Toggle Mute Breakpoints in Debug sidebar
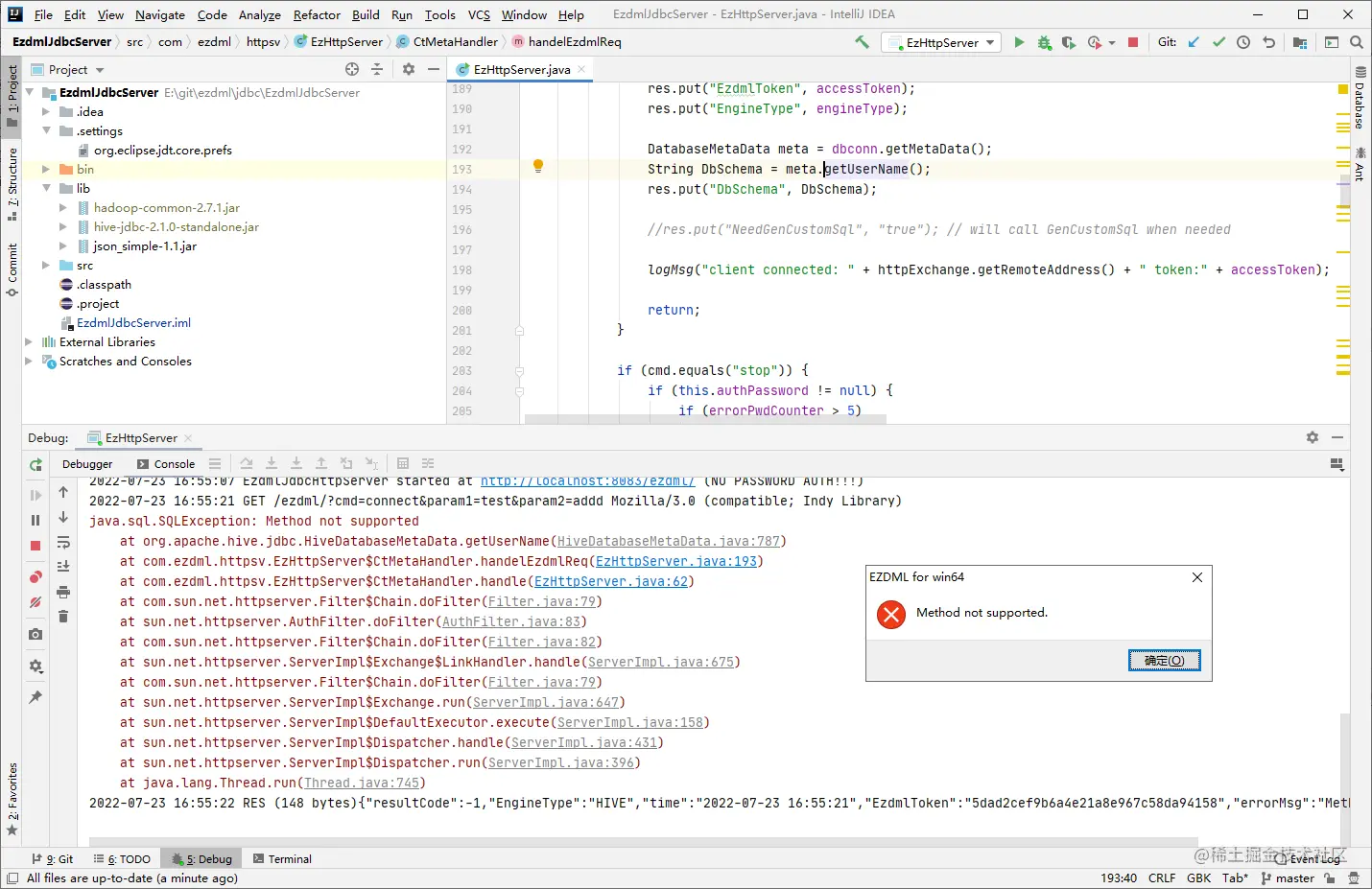This screenshot has height=889, width=1372. point(35,602)
